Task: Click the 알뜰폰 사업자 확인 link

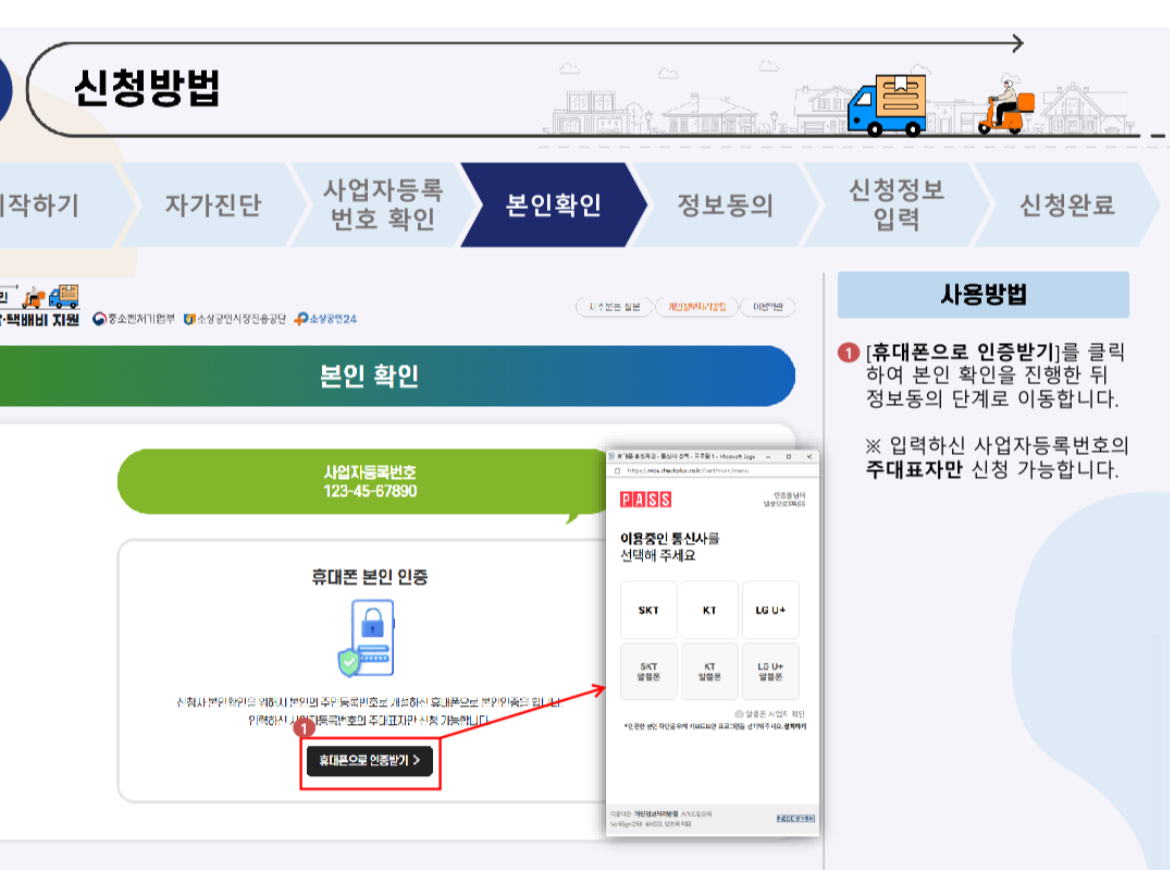Action: tap(770, 714)
